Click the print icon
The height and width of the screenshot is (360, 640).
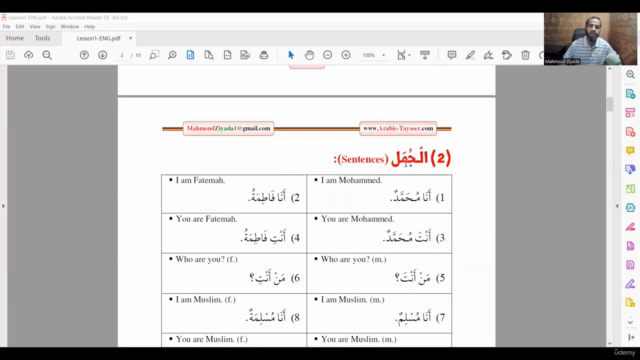(264, 55)
